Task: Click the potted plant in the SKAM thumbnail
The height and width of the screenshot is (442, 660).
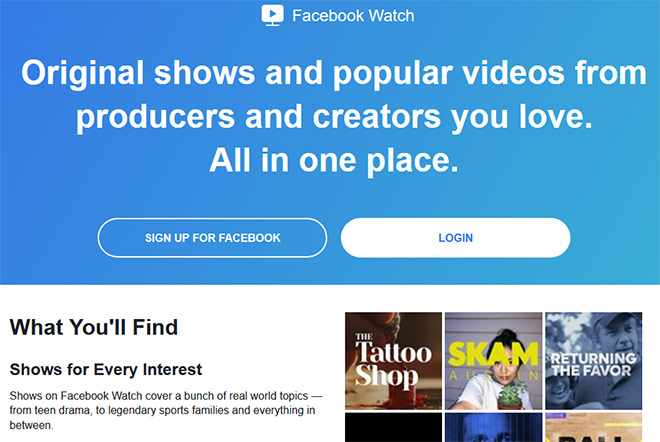Action: point(511,396)
